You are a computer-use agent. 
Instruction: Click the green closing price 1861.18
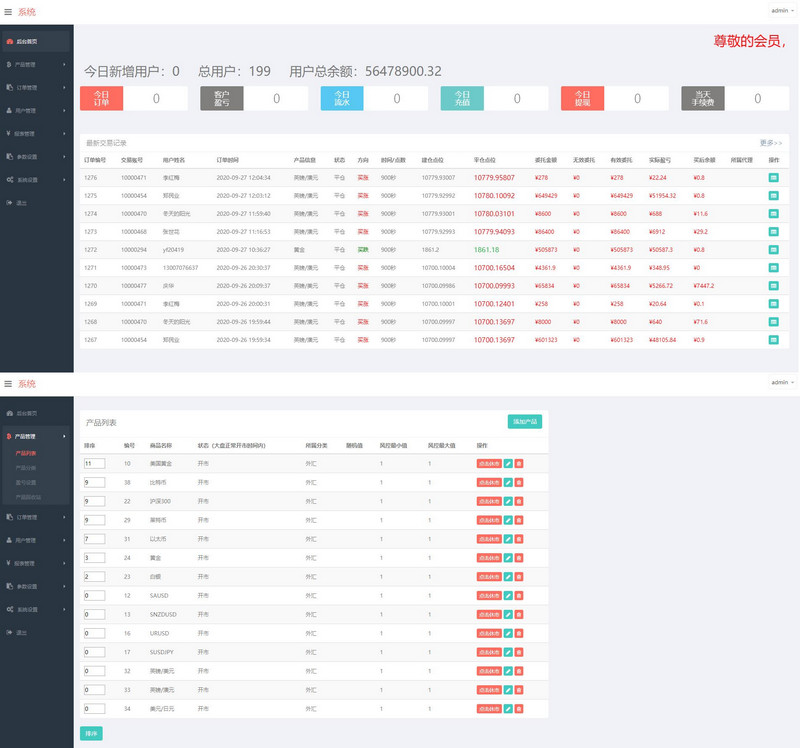click(x=487, y=250)
